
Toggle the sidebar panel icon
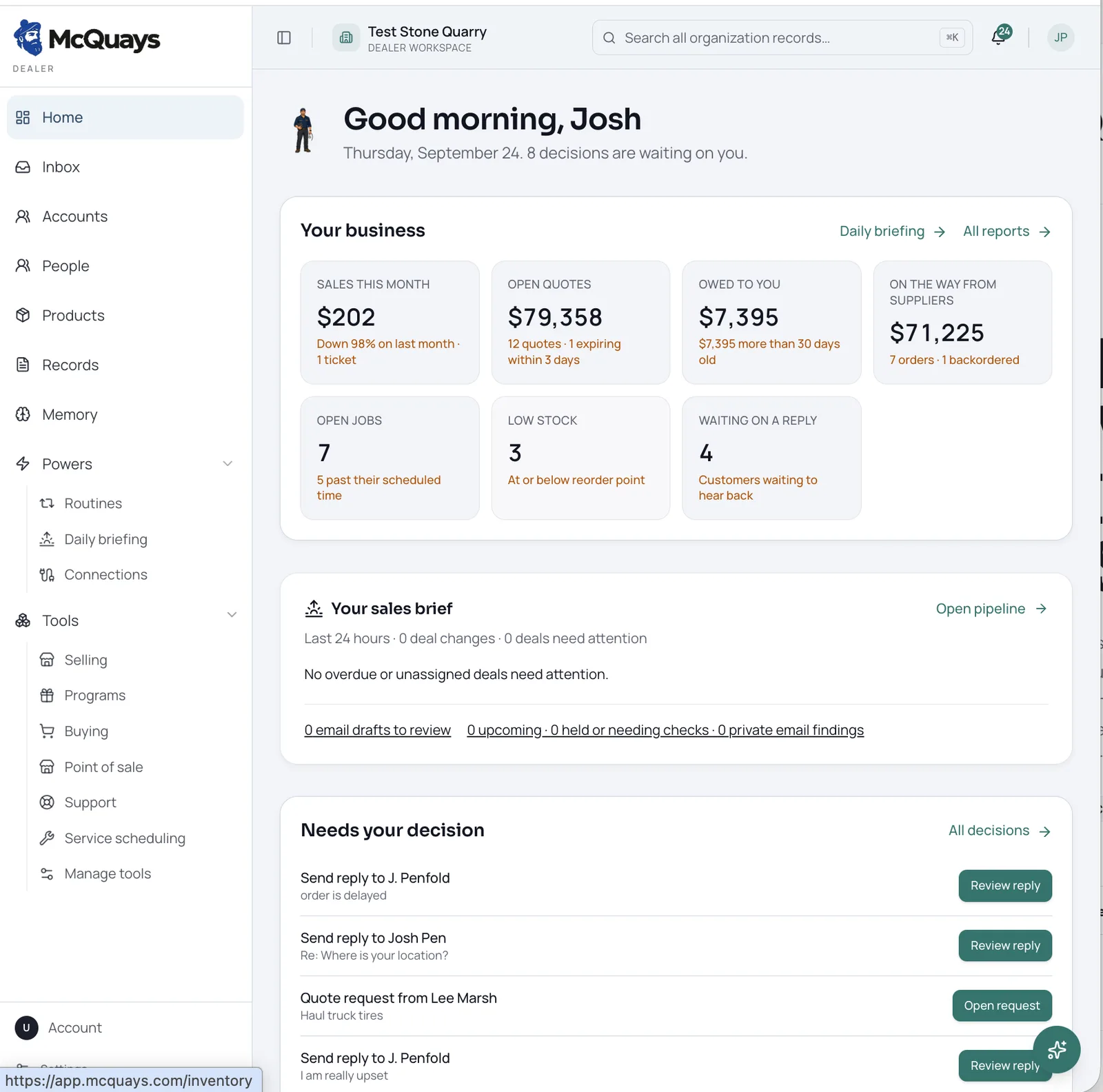pos(283,37)
